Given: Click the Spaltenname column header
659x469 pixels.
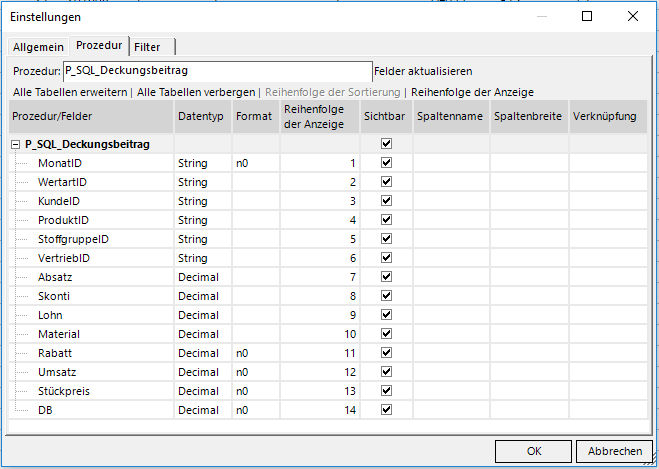Looking at the screenshot, I should [x=450, y=117].
